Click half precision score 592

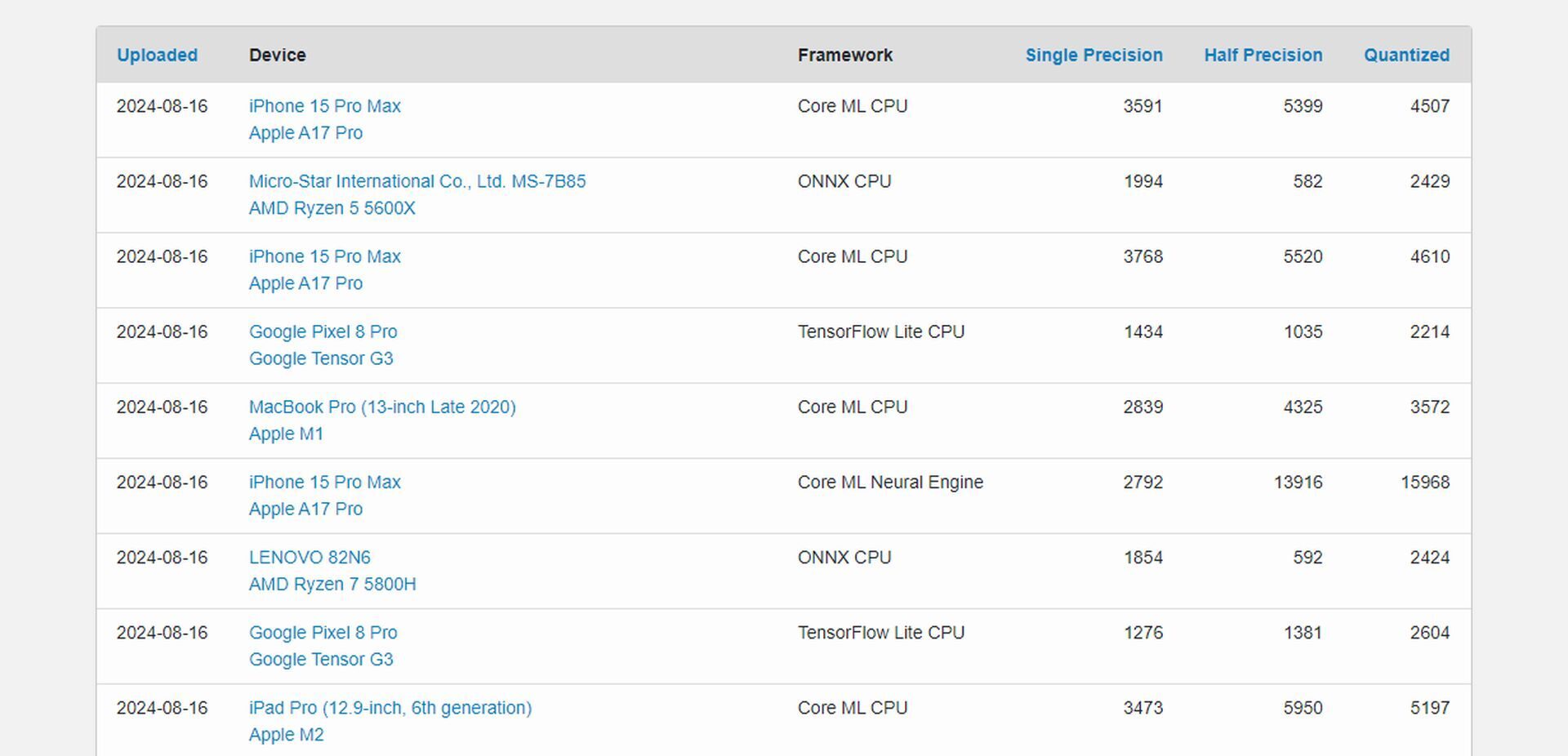coord(1307,558)
